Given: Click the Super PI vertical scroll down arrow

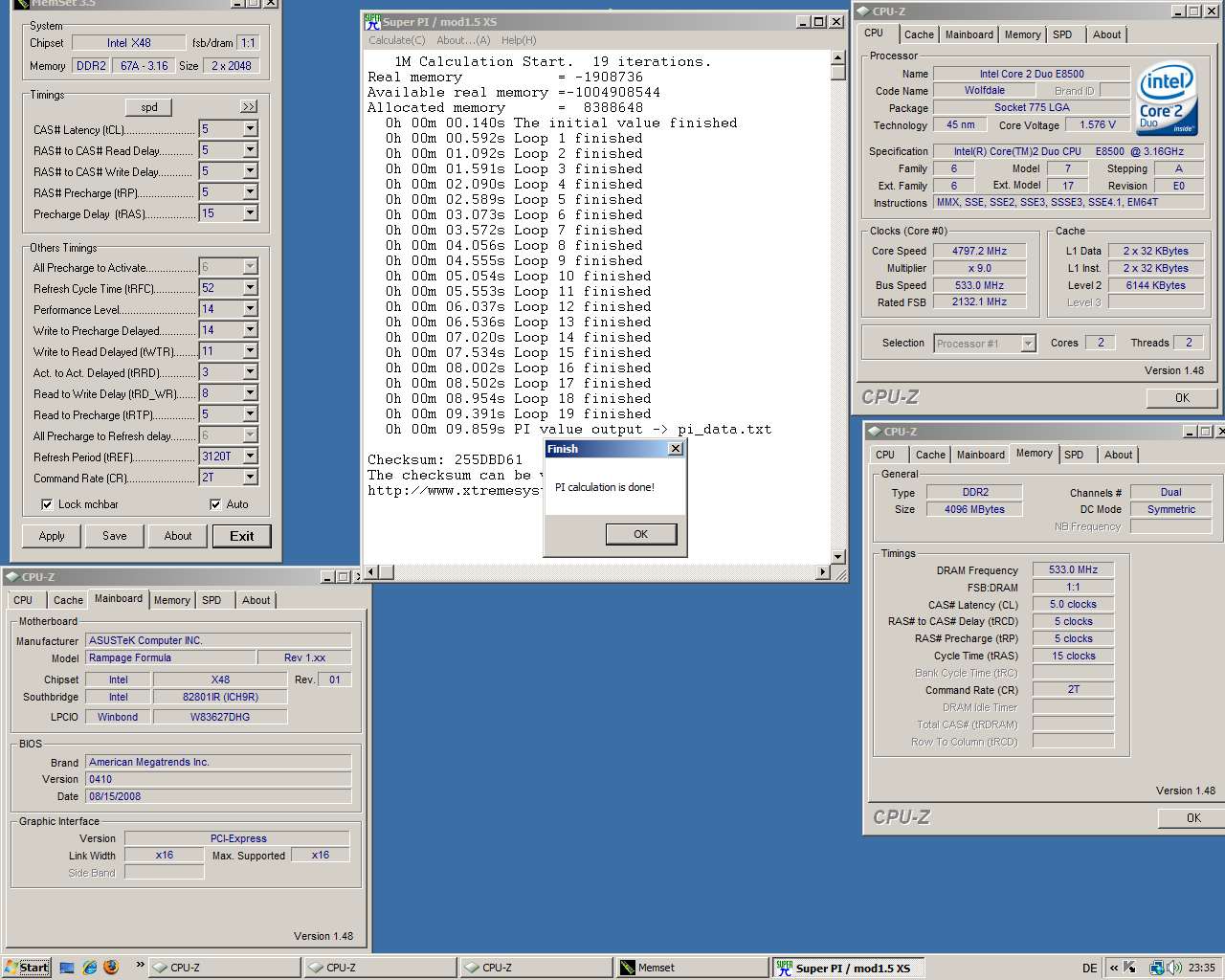Looking at the screenshot, I should click(x=838, y=556).
